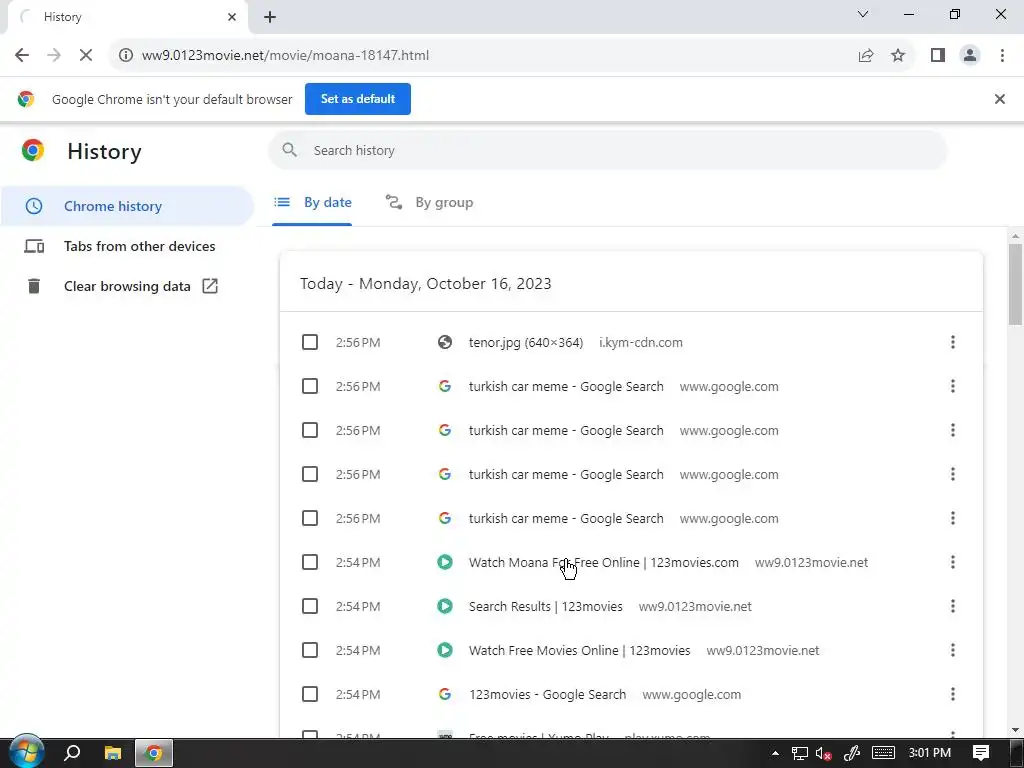
Task: Open actions menu for Search Results 123movies
Action: tap(953, 606)
